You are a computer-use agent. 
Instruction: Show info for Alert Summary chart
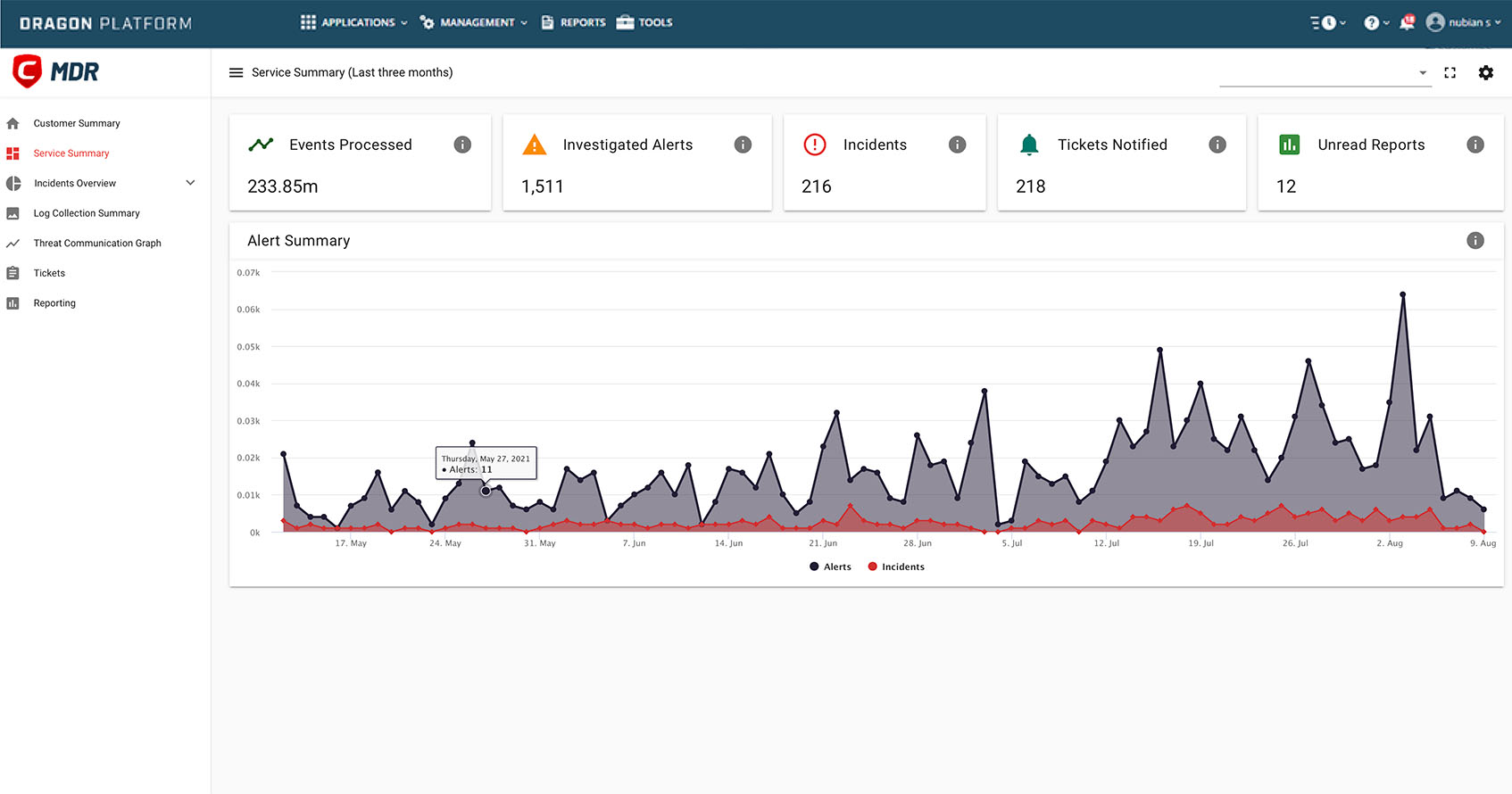pyautogui.click(x=1475, y=240)
